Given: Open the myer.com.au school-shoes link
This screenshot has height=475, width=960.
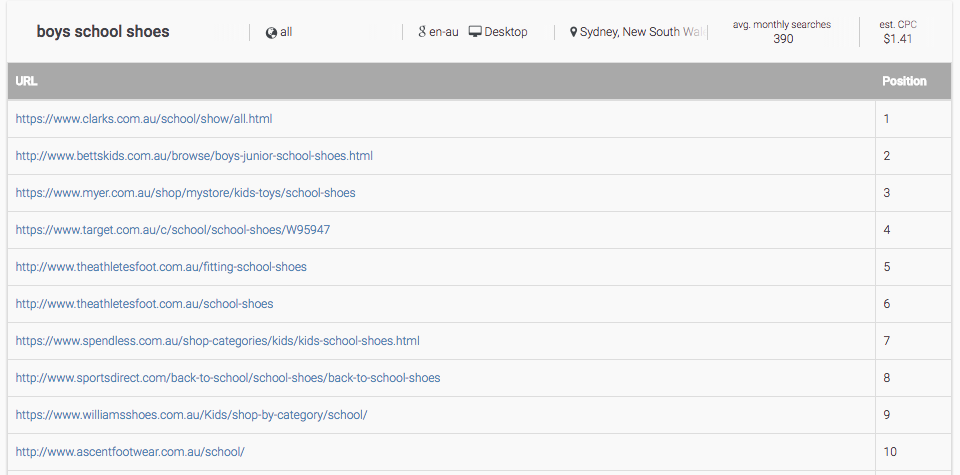Looking at the screenshot, I should tap(186, 193).
